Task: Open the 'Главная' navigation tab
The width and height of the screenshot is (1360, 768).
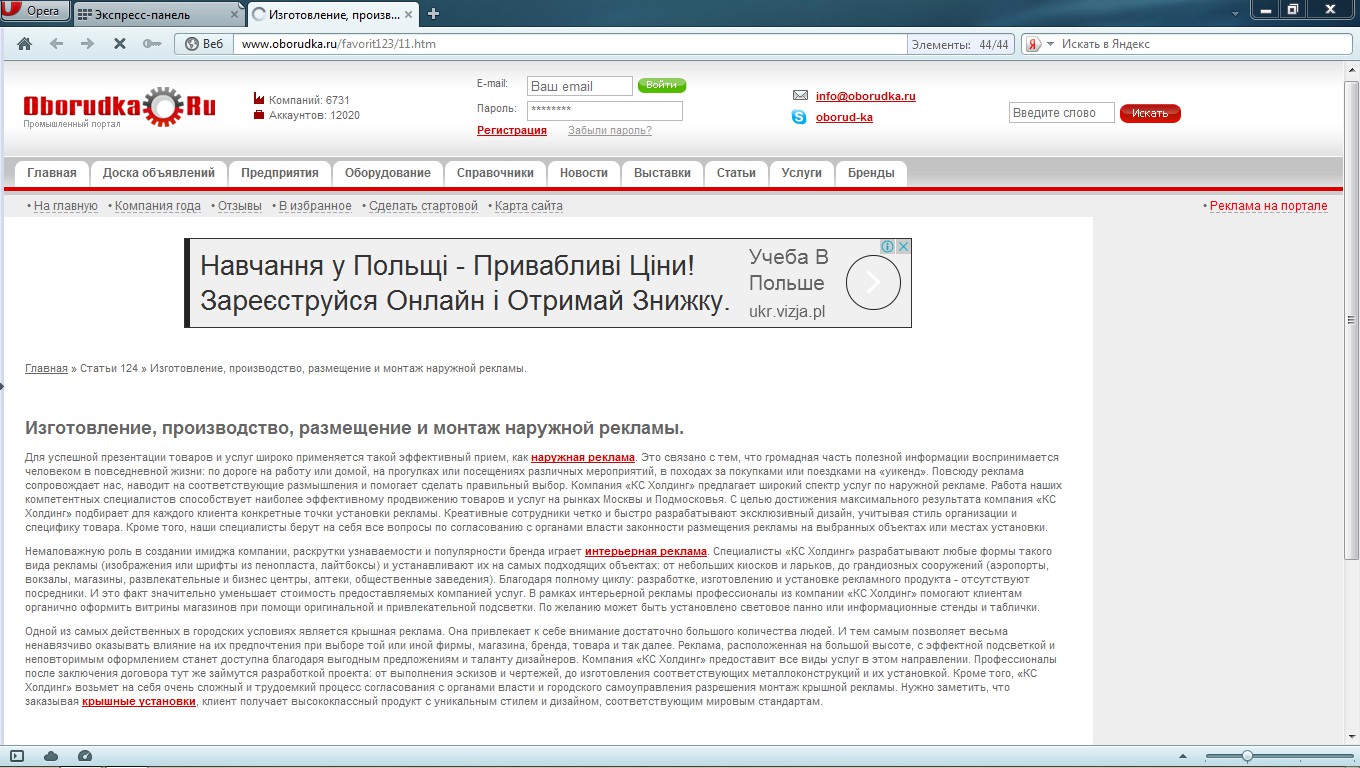Action: (x=52, y=173)
